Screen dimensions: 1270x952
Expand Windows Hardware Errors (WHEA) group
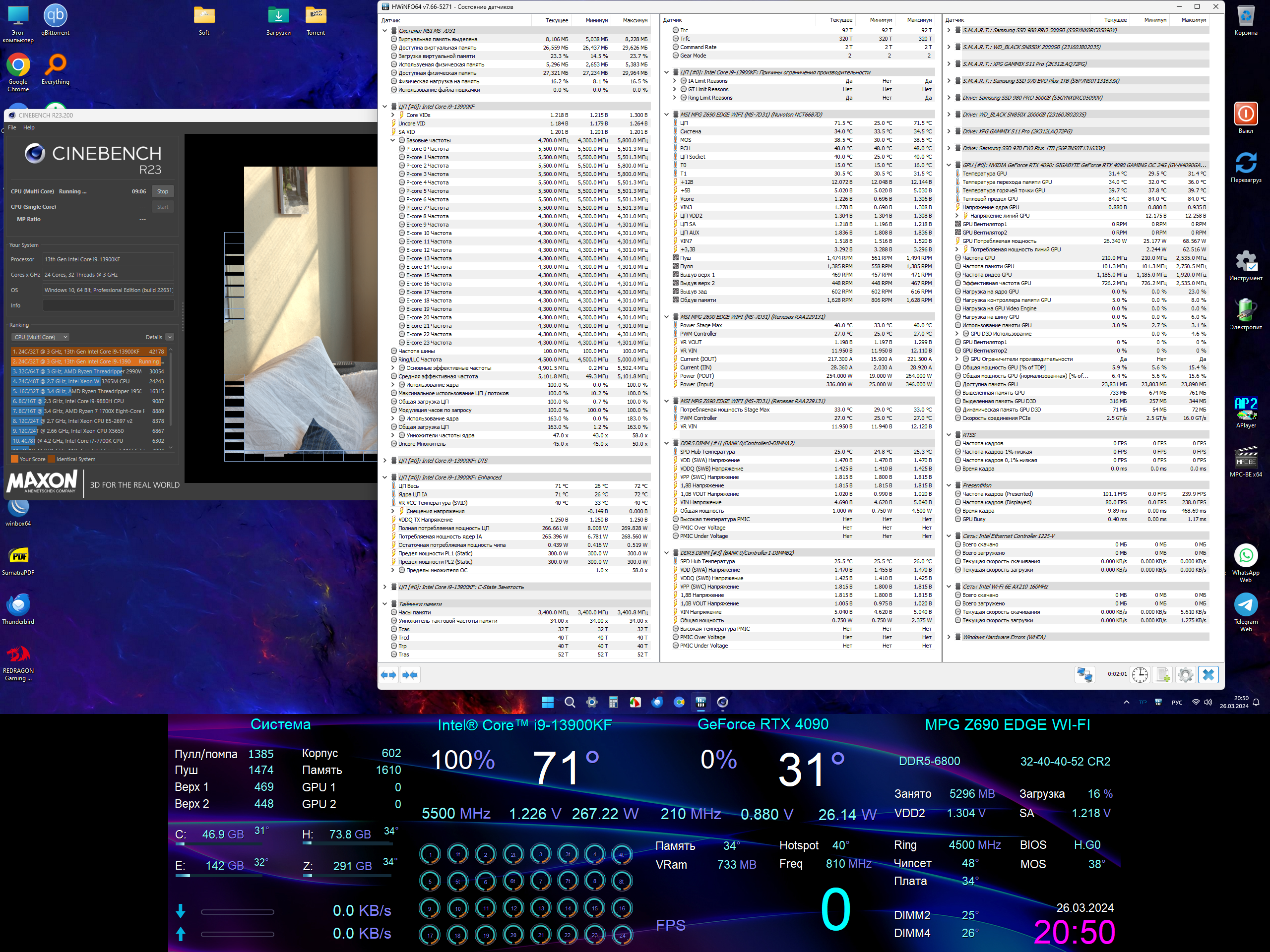point(949,637)
